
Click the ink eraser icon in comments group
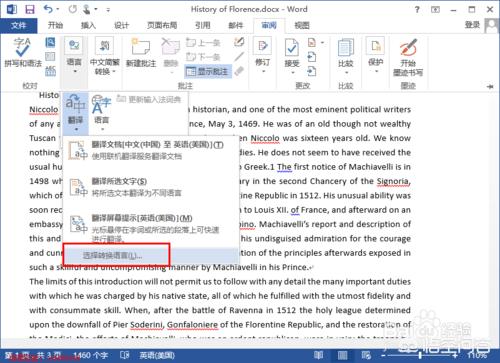[239, 71]
